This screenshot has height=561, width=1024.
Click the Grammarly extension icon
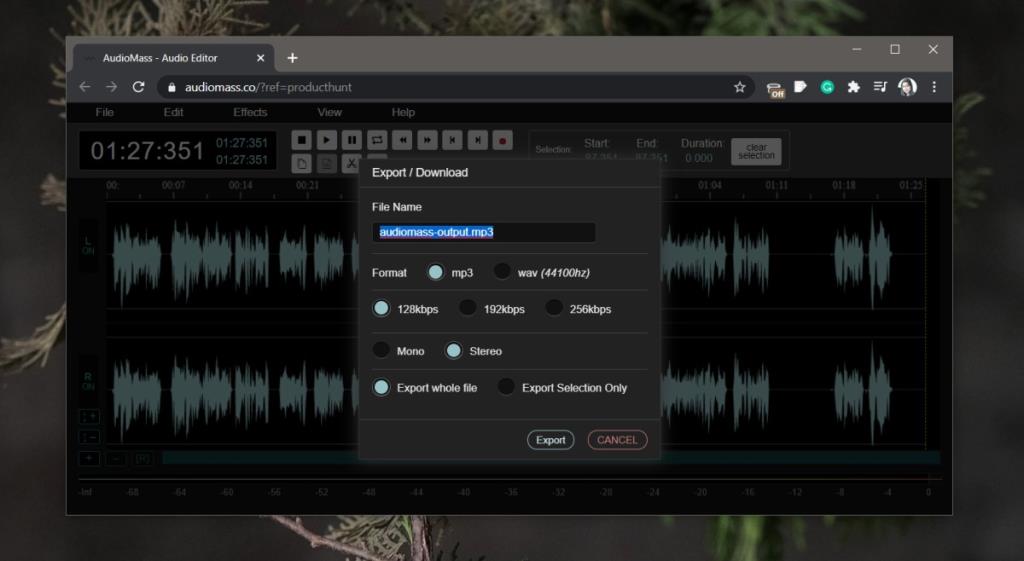coord(827,87)
